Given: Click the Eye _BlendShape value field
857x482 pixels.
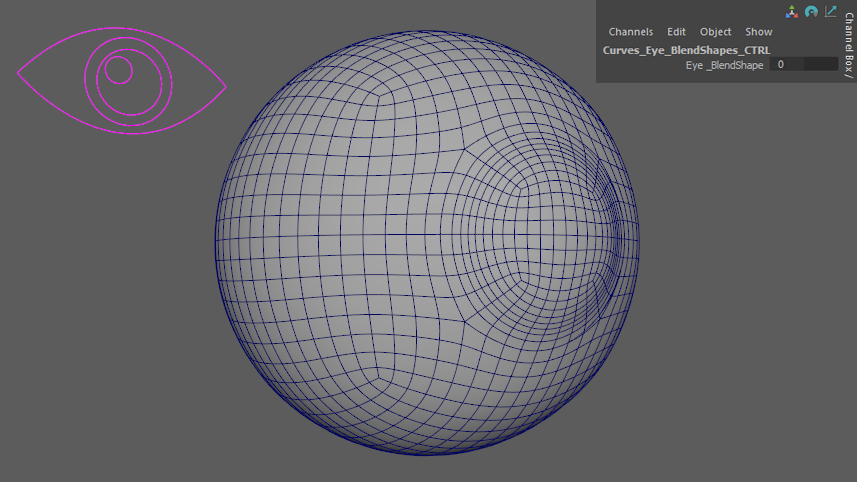Looking at the screenshot, I should tap(803, 64).
